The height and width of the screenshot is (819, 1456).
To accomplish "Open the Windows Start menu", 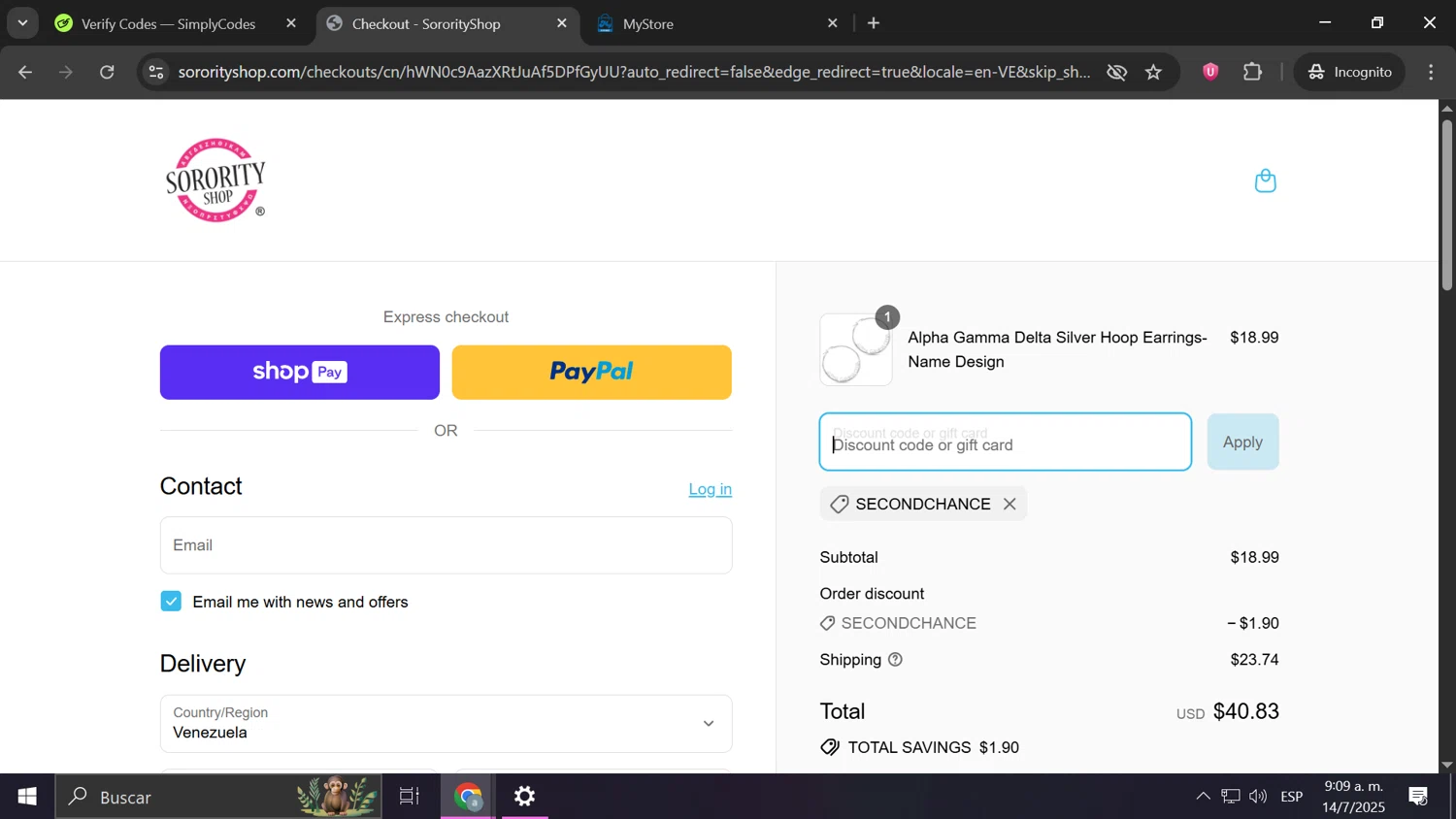I will [x=27, y=797].
